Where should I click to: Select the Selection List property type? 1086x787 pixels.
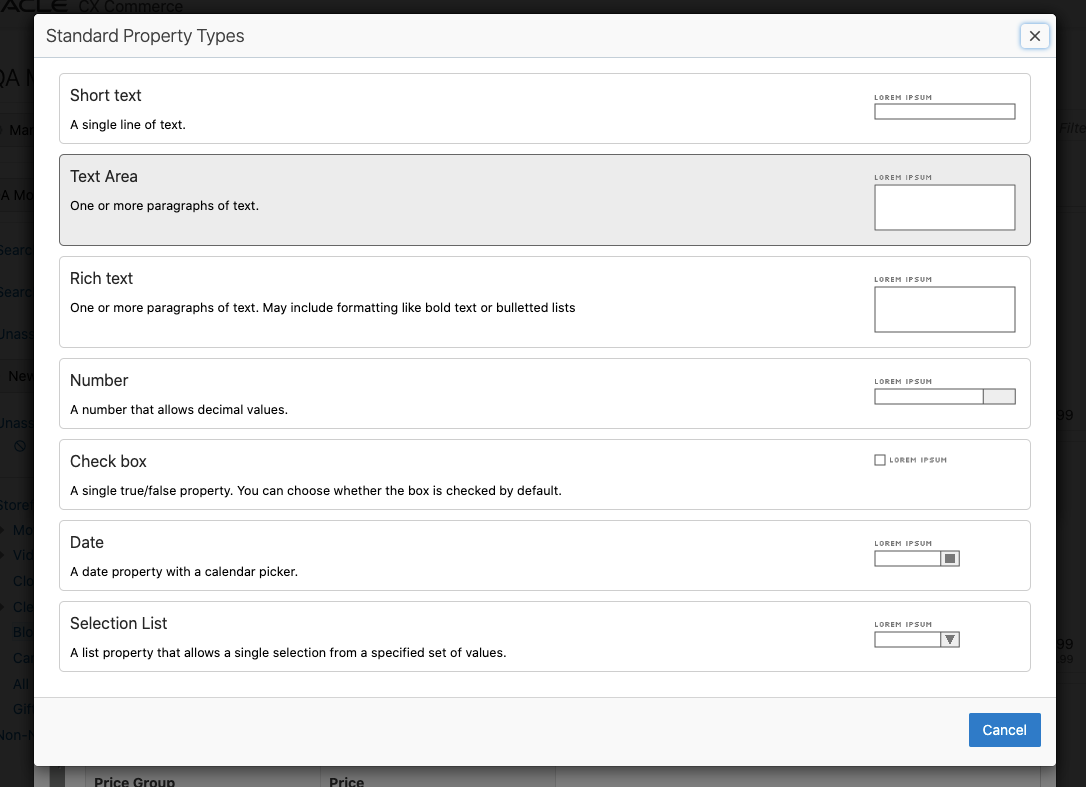tap(118, 624)
